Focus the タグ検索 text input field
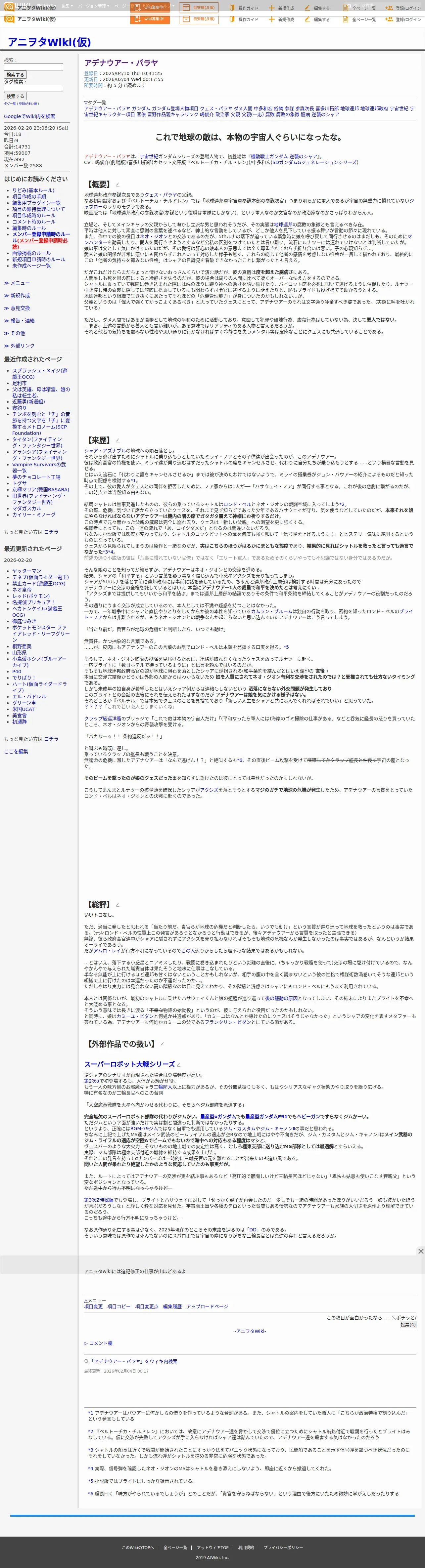The image size is (425, 1568). pyautogui.click(x=33, y=88)
